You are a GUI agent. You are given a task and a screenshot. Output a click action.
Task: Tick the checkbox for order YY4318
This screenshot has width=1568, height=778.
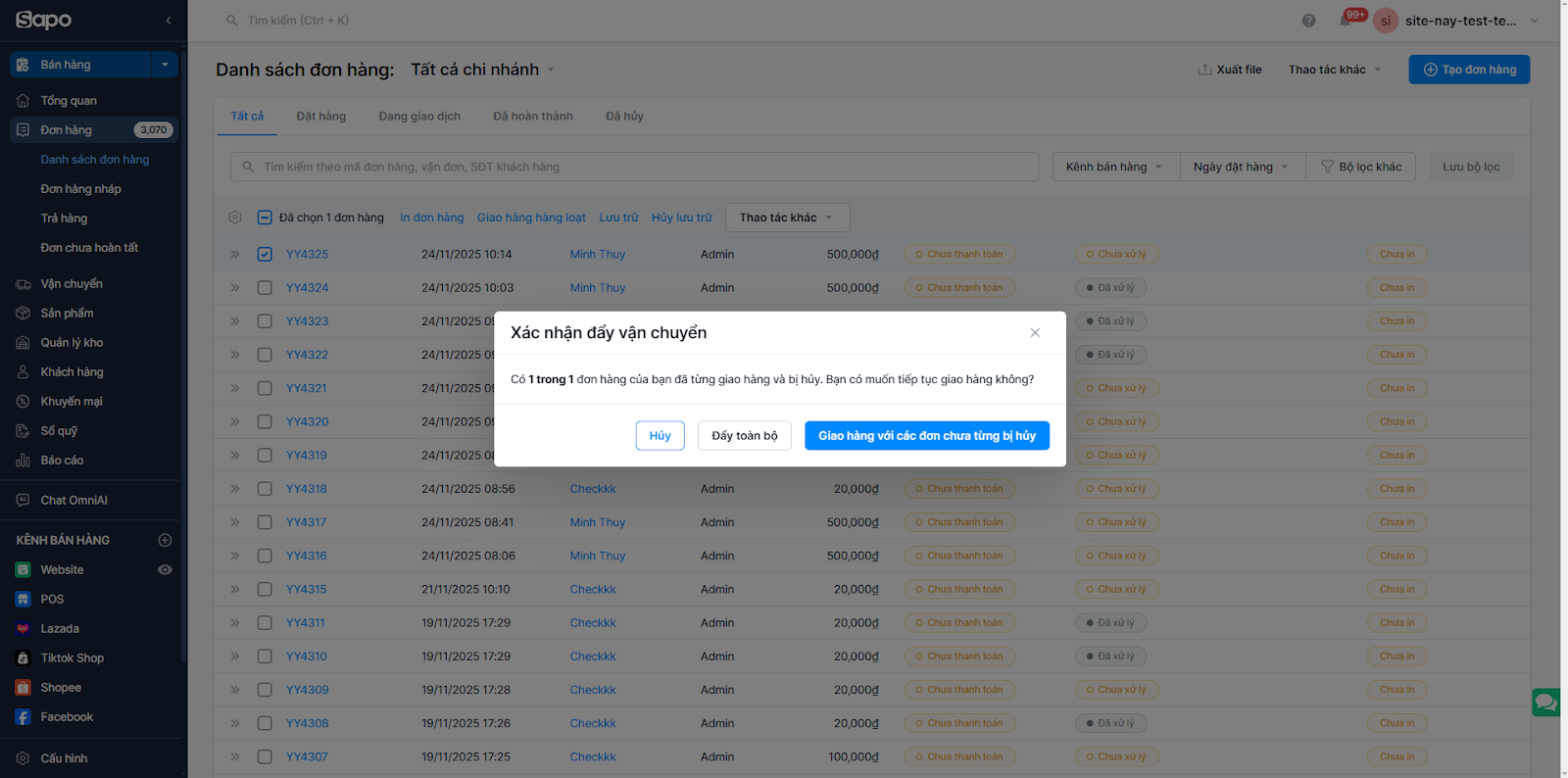pyautogui.click(x=265, y=489)
